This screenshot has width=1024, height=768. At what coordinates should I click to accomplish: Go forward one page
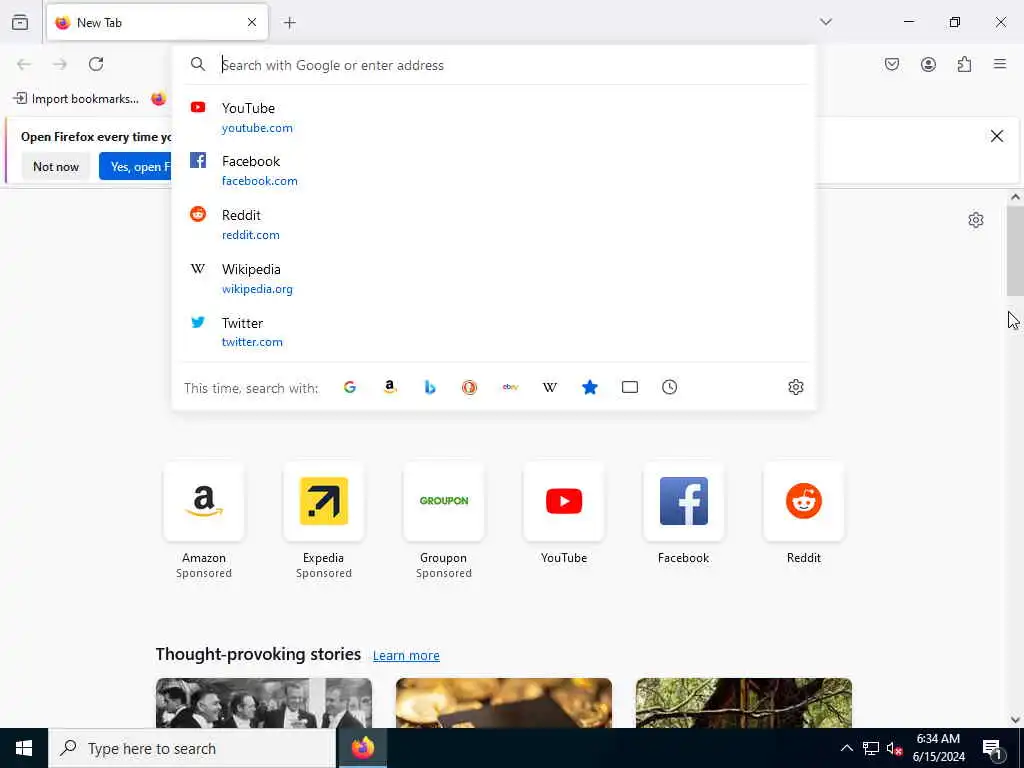pyautogui.click(x=60, y=64)
